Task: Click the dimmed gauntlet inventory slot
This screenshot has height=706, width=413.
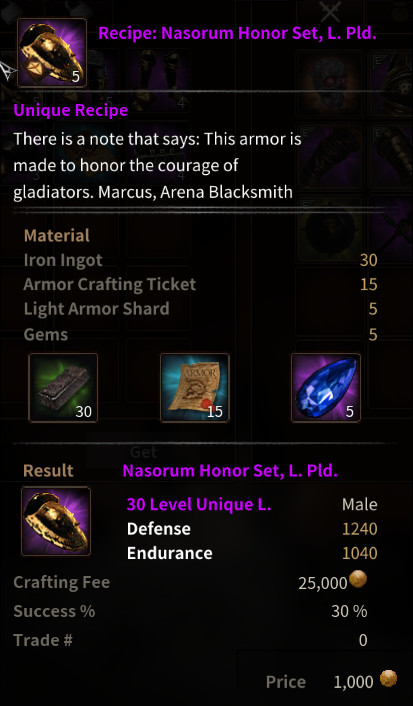Action: 331,155
